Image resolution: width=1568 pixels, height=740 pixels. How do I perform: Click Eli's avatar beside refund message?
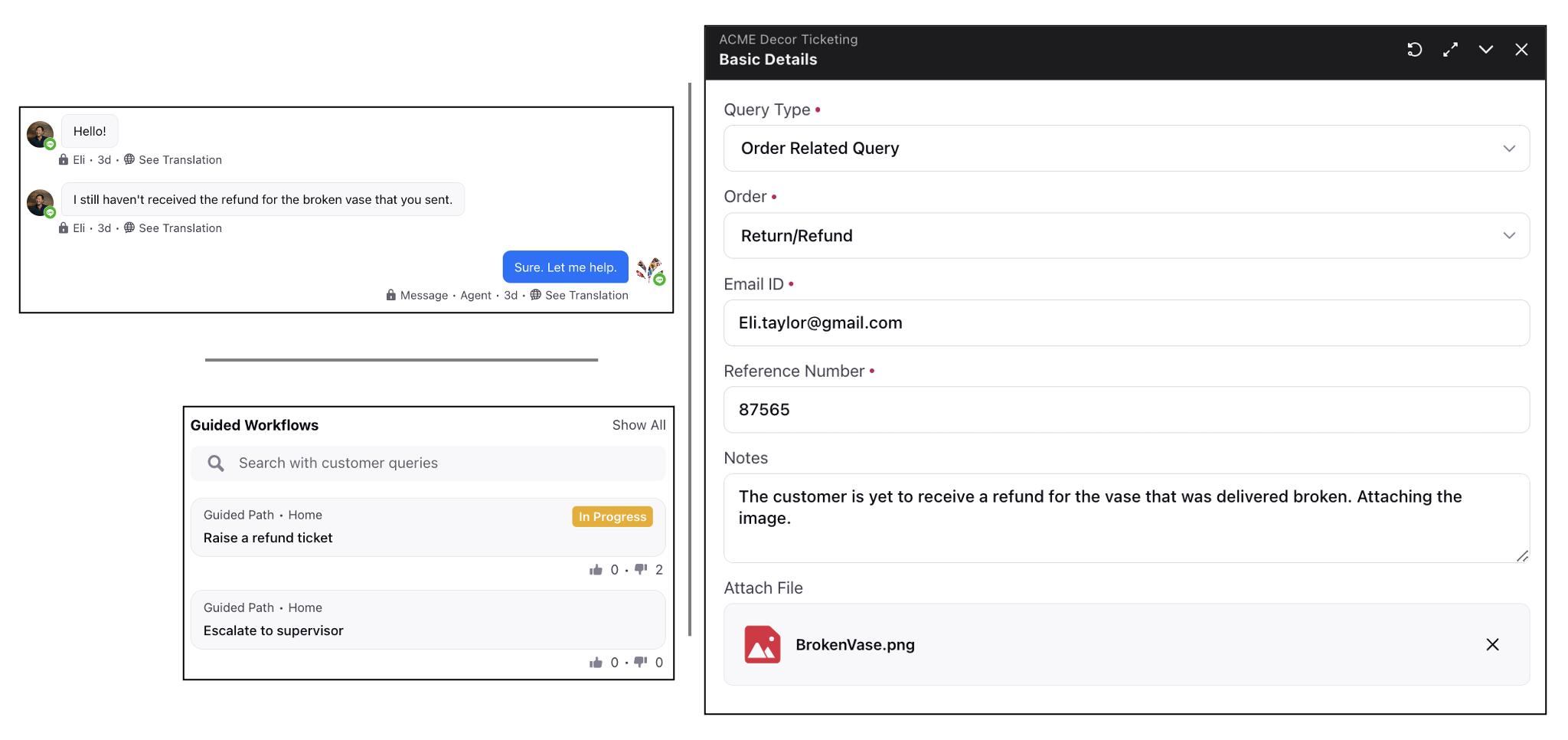coord(41,203)
